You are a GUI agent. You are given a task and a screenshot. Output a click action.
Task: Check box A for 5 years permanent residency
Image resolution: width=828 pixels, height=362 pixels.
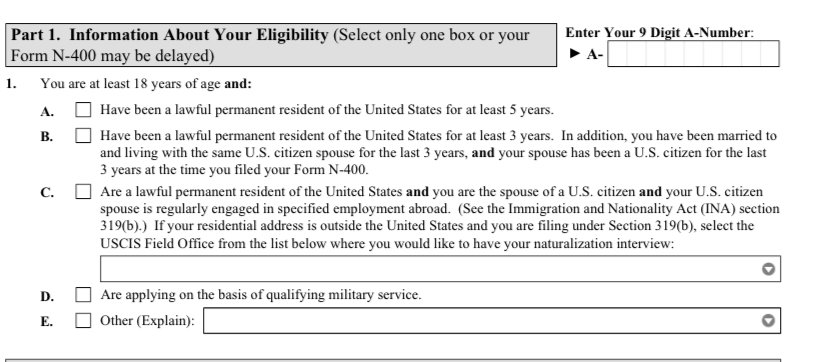tap(83, 110)
